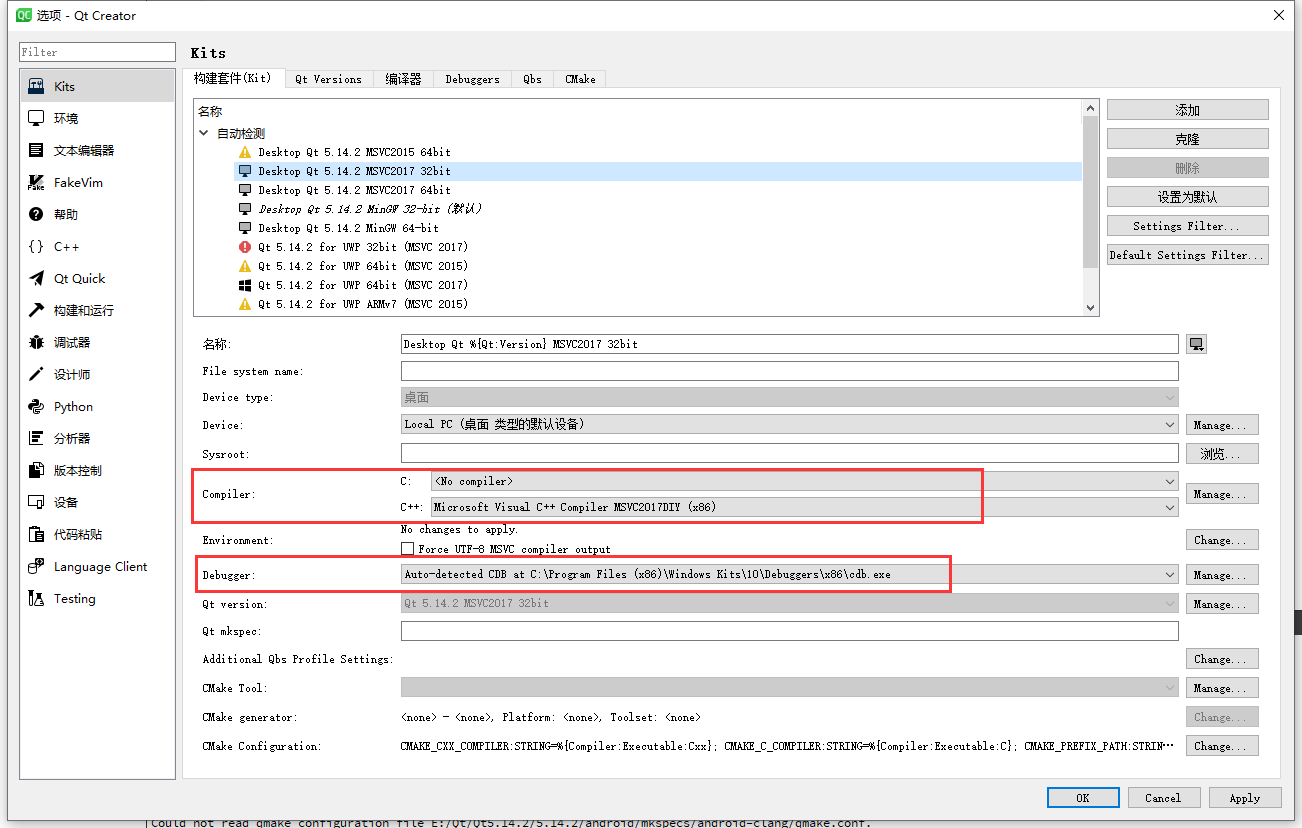Switch to the Qt Versions tab
The width and height of the screenshot is (1302, 828).
coord(328,79)
